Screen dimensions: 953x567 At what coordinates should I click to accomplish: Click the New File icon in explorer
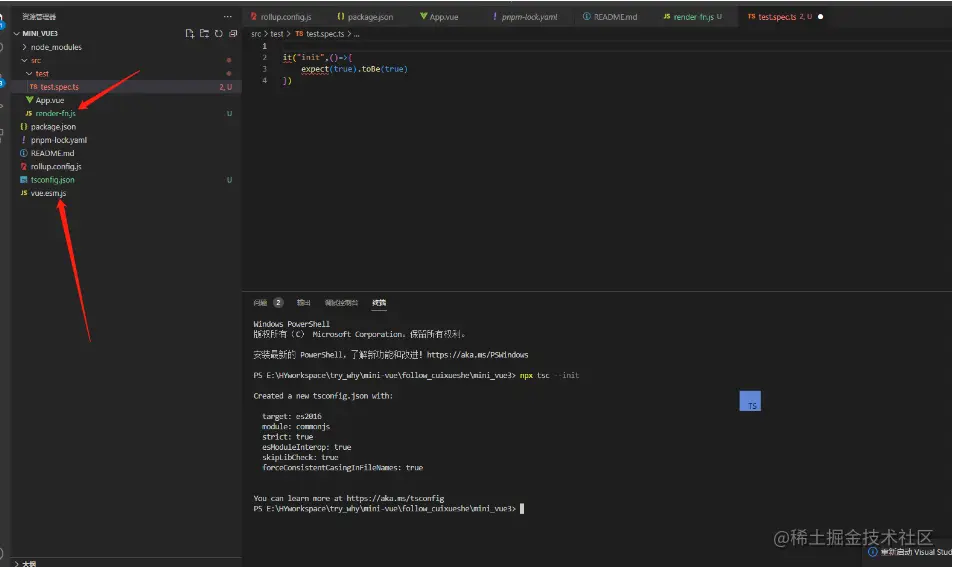[190, 33]
